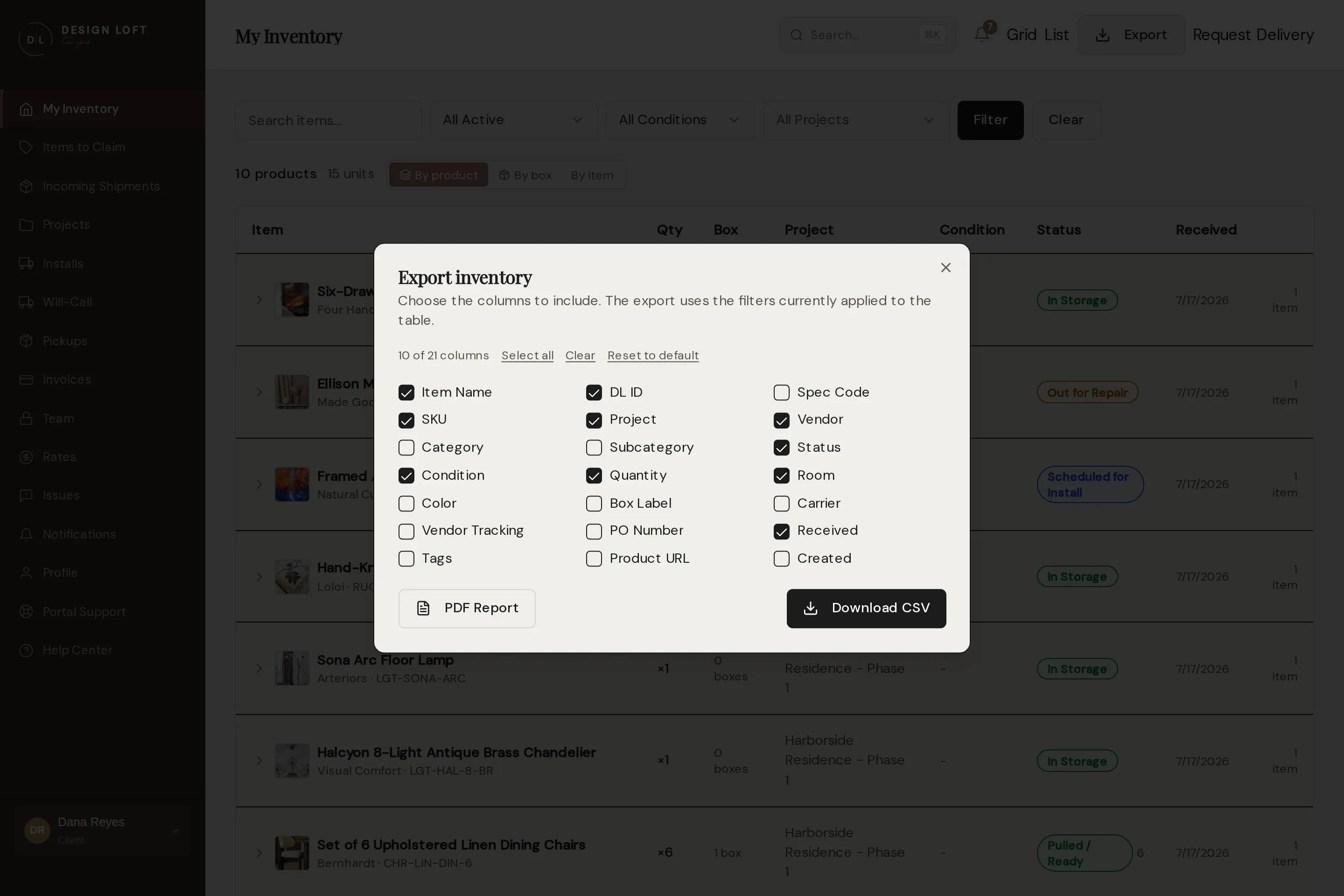Open the All Conditions dropdown
Screen dimensions: 1344x896
click(x=679, y=120)
